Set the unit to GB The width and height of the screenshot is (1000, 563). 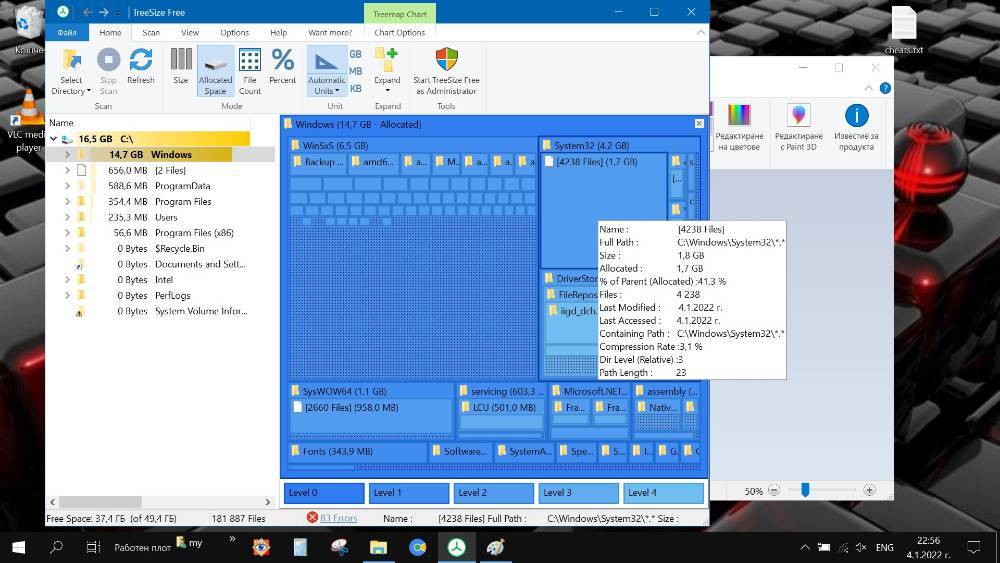[356, 54]
